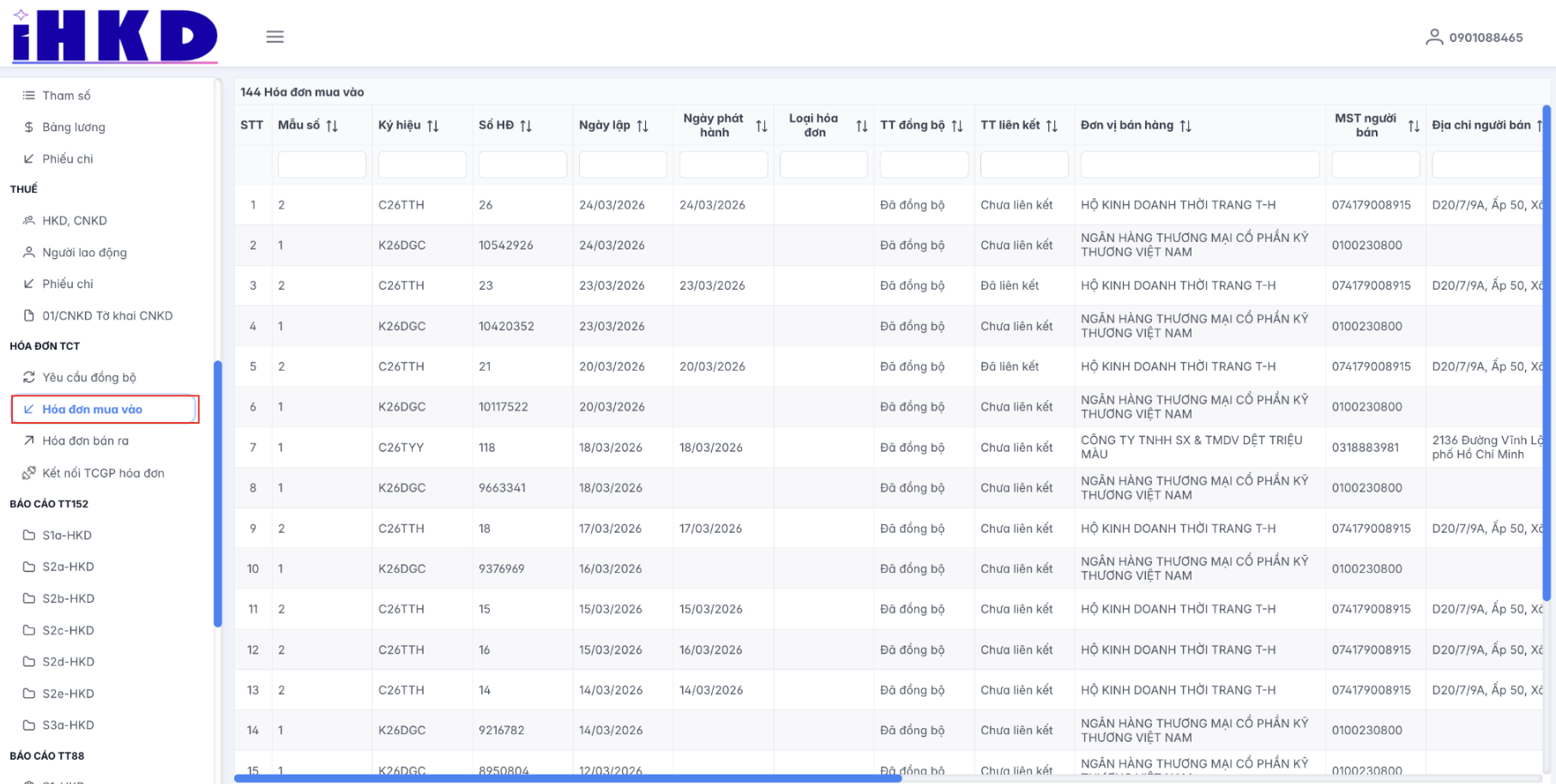Viewport: 1556px width, 784px height.
Task: Sort invoices by Số HĐ arrows
Action: click(x=526, y=126)
